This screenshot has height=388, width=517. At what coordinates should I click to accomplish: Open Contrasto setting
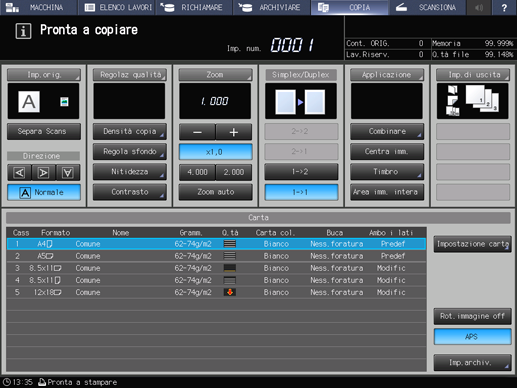(x=130, y=192)
